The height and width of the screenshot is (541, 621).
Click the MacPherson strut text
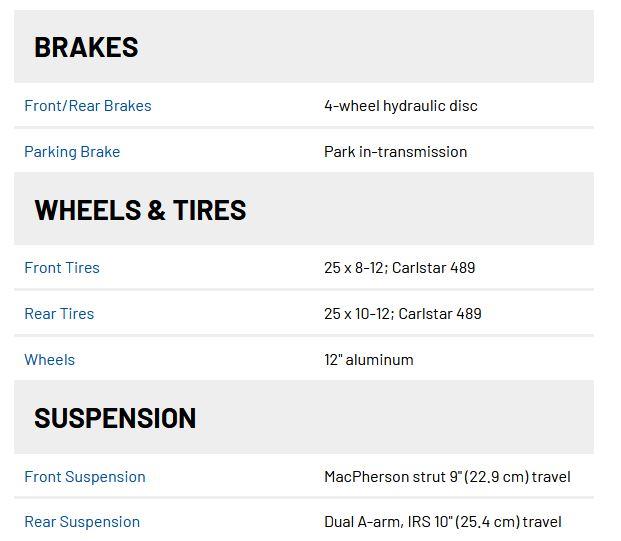382,477
